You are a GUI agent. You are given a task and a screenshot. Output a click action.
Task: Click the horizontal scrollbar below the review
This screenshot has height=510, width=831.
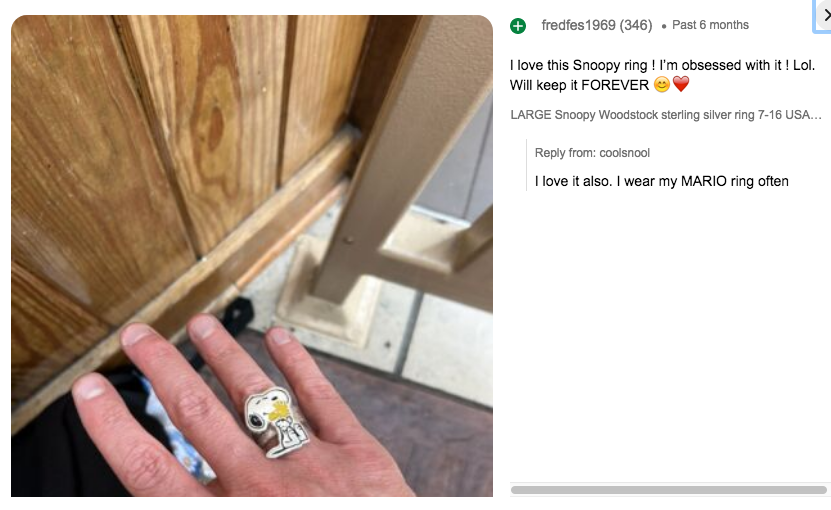click(668, 490)
